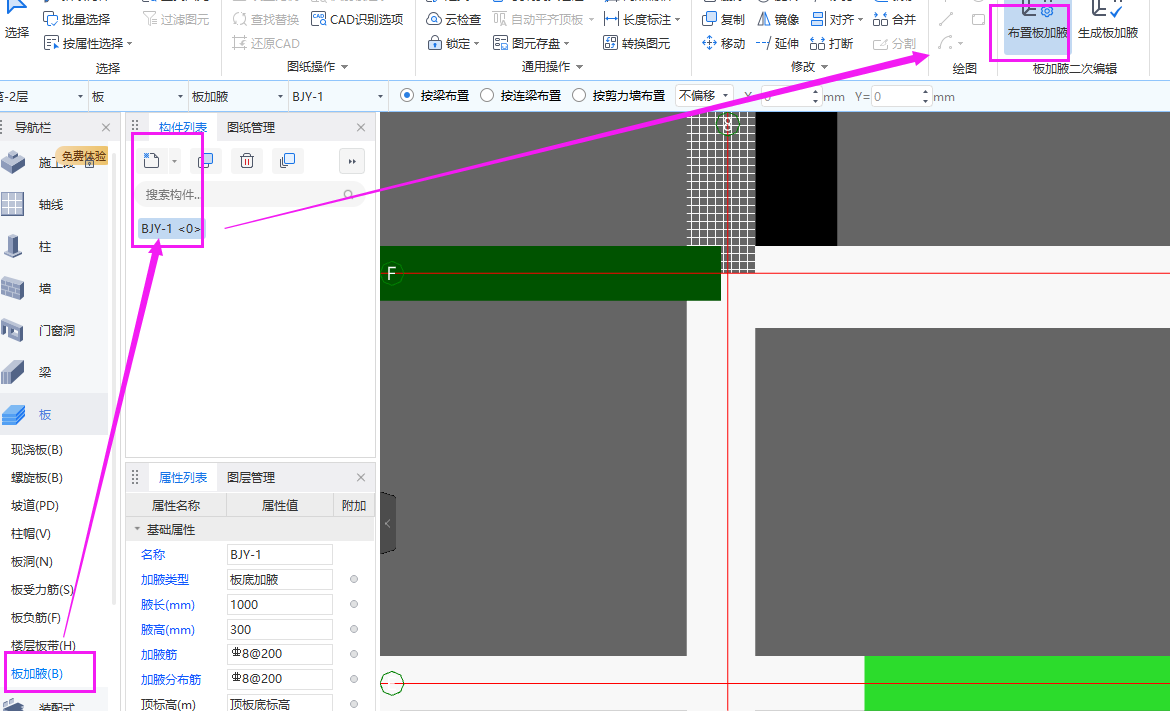Image resolution: width=1170 pixels, height=711 pixels.
Task: Toggle the 加腋筋 additional attribute circle
Action: (x=354, y=654)
